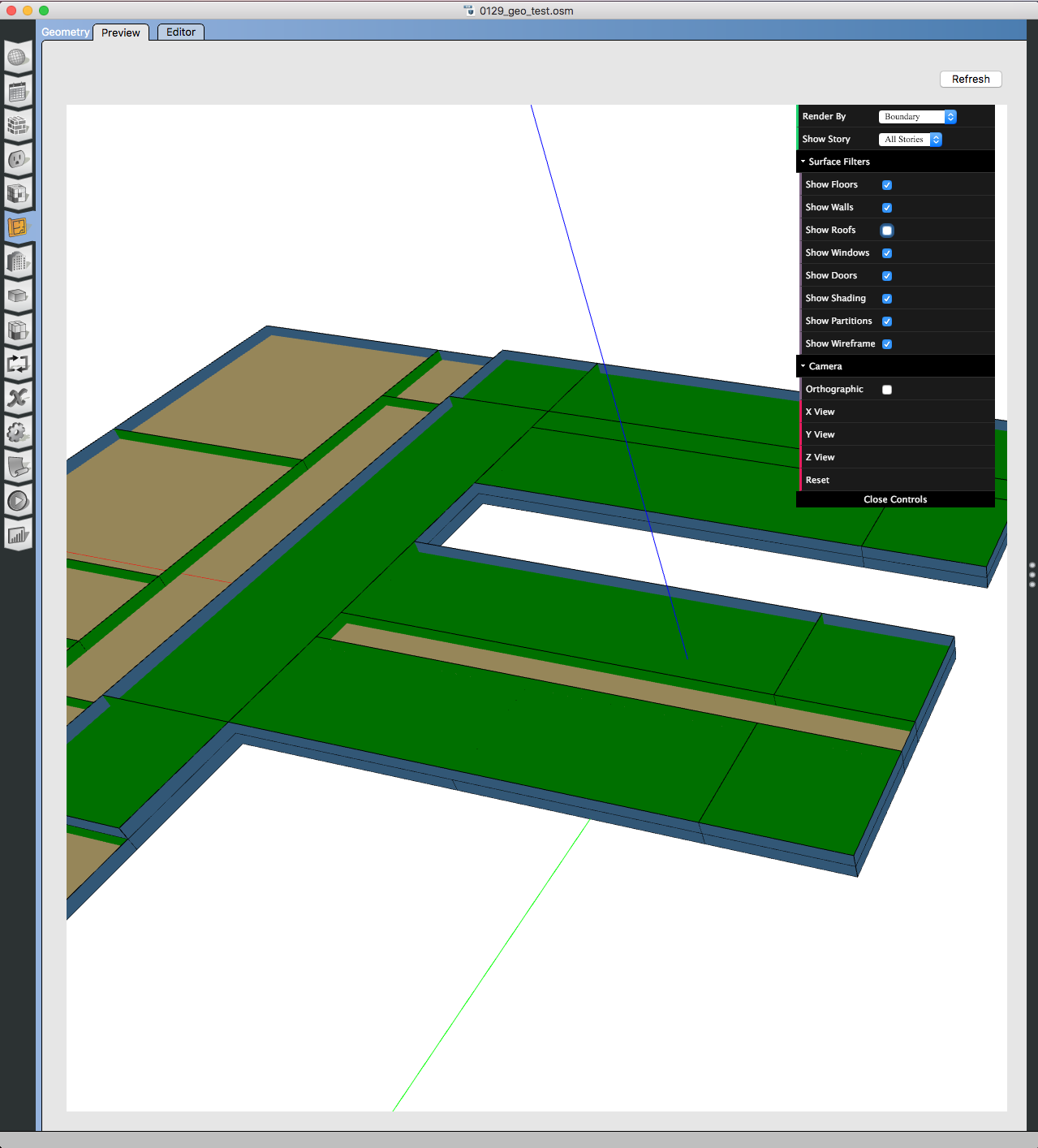Switch to the Geometry tab
The image size is (1038, 1148).
pos(65,32)
